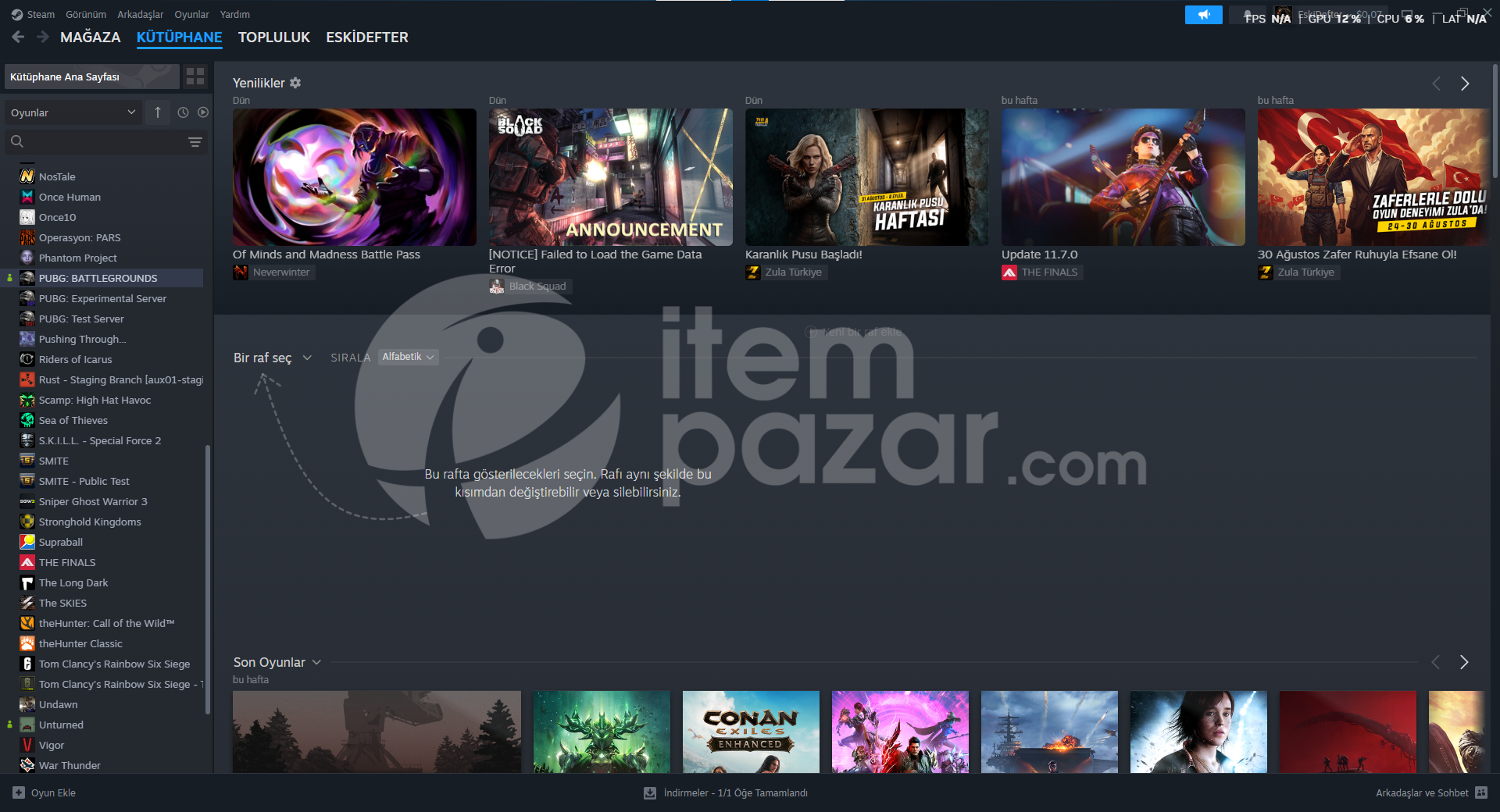Go forward with the right arrow
This screenshot has height=812, width=1500.
[43, 37]
